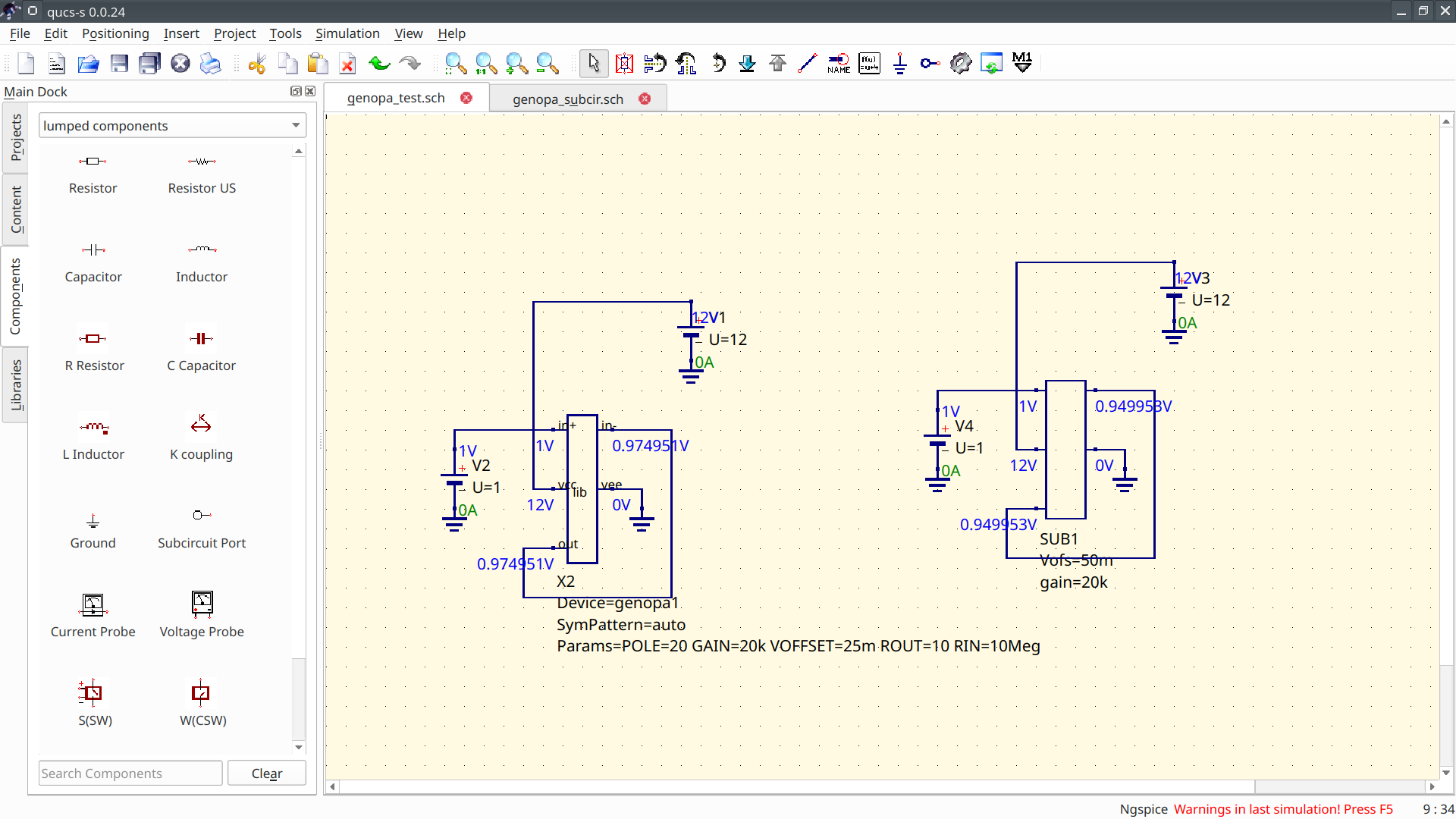Screen dimensions: 1456x819
Task: Activate zoom in tool
Action: click(x=516, y=63)
